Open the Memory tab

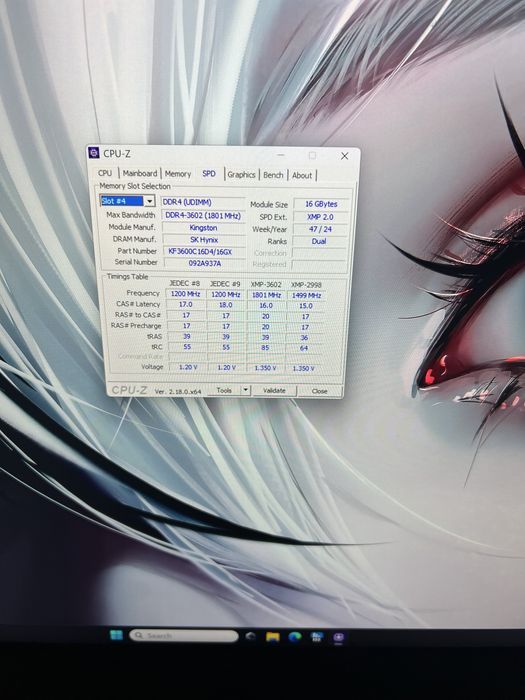click(178, 174)
